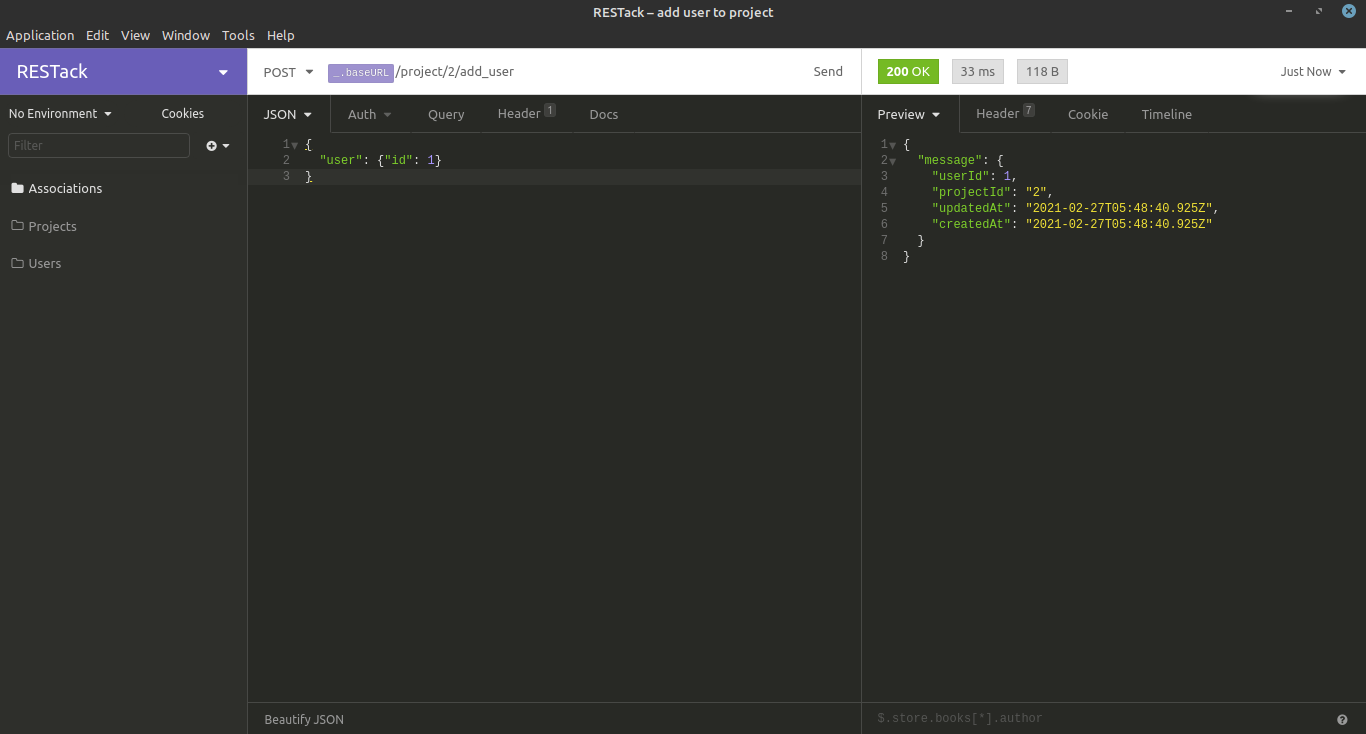Image resolution: width=1366 pixels, height=734 pixels.
Task: Switch to the response Header tab
Action: point(1005,114)
